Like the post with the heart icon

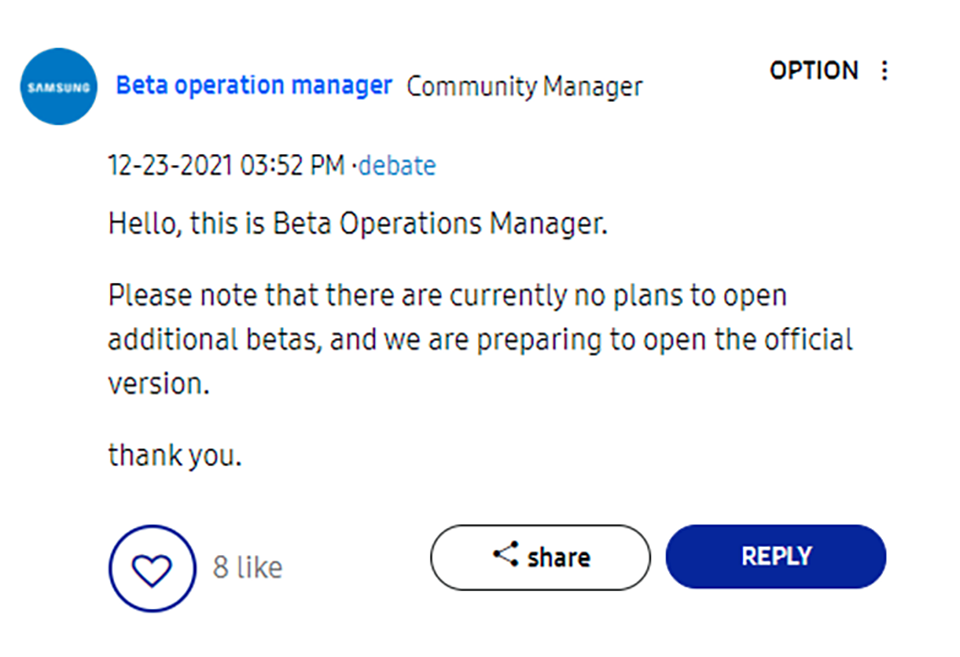coord(152,568)
